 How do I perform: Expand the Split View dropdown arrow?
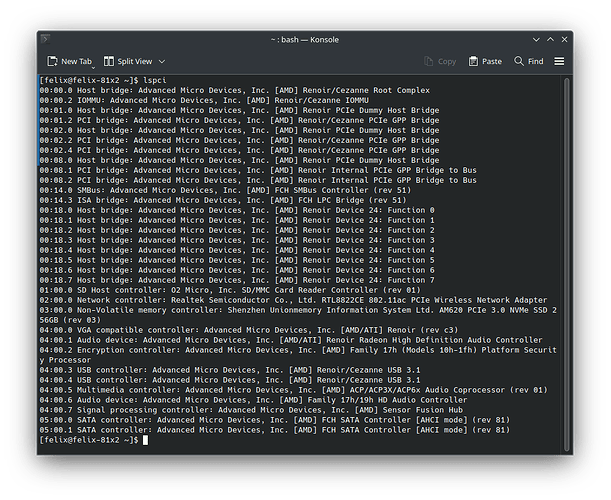point(162,61)
